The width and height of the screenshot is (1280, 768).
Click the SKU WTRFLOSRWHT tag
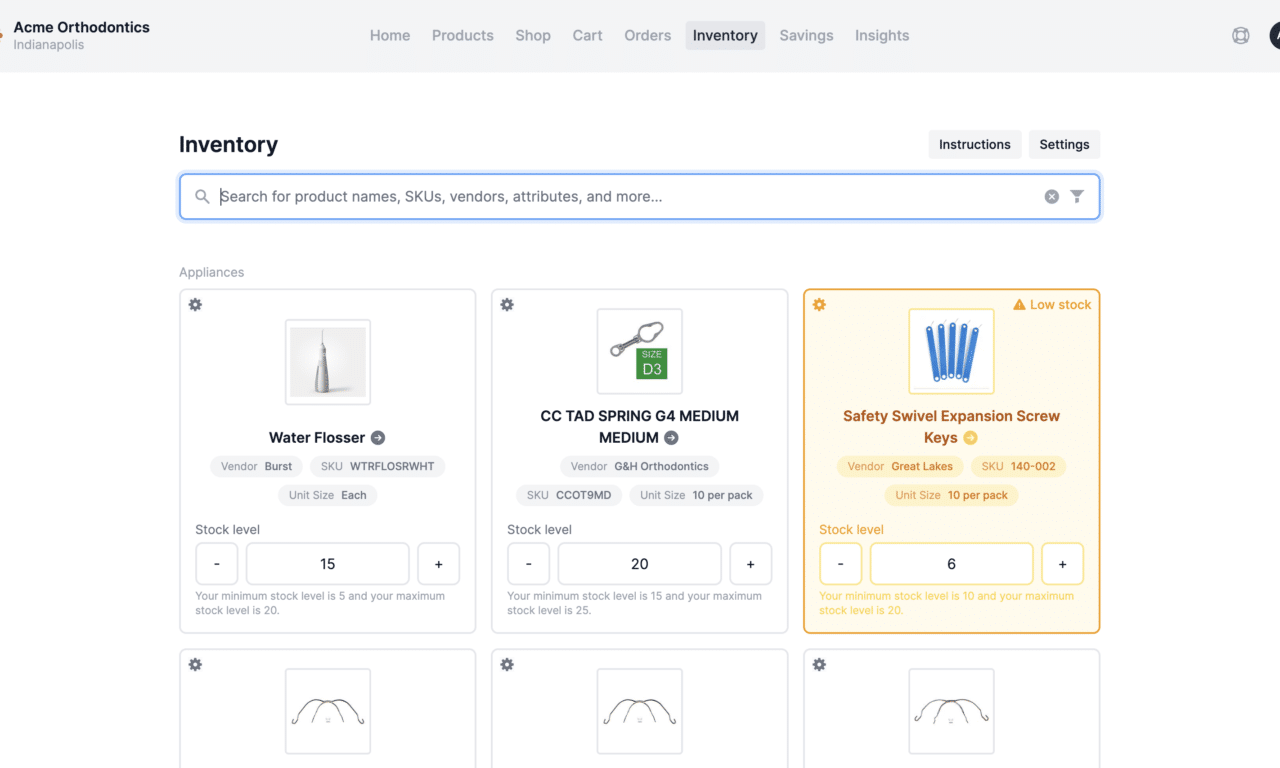pyautogui.click(x=378, y=467)
